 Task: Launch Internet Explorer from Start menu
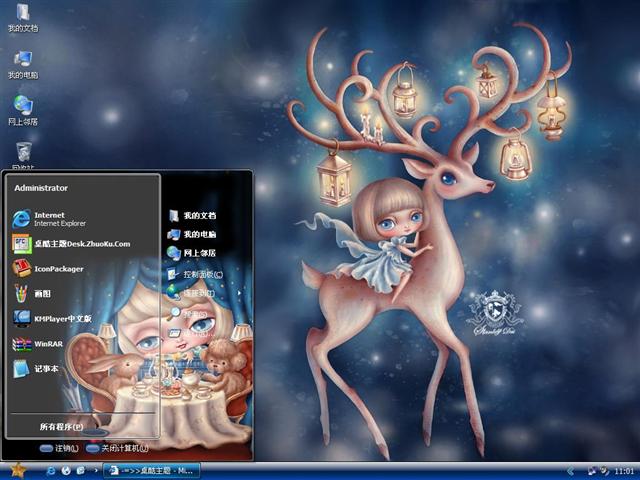[49, 219]
